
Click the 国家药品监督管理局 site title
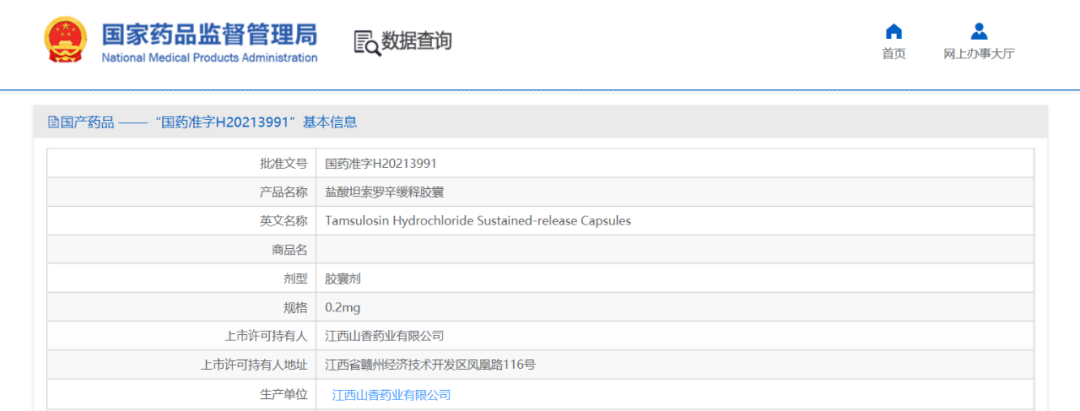pyautogui.click(x=209, y=33)
